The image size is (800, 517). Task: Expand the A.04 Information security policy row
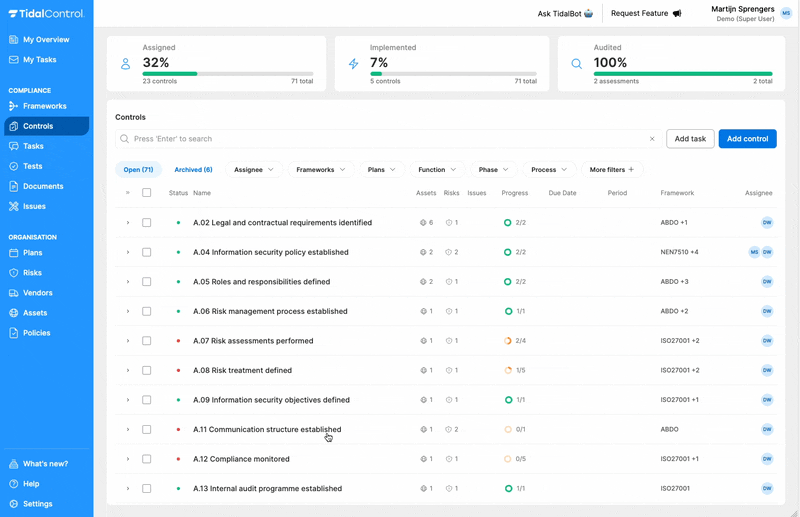tap(128, 252)
